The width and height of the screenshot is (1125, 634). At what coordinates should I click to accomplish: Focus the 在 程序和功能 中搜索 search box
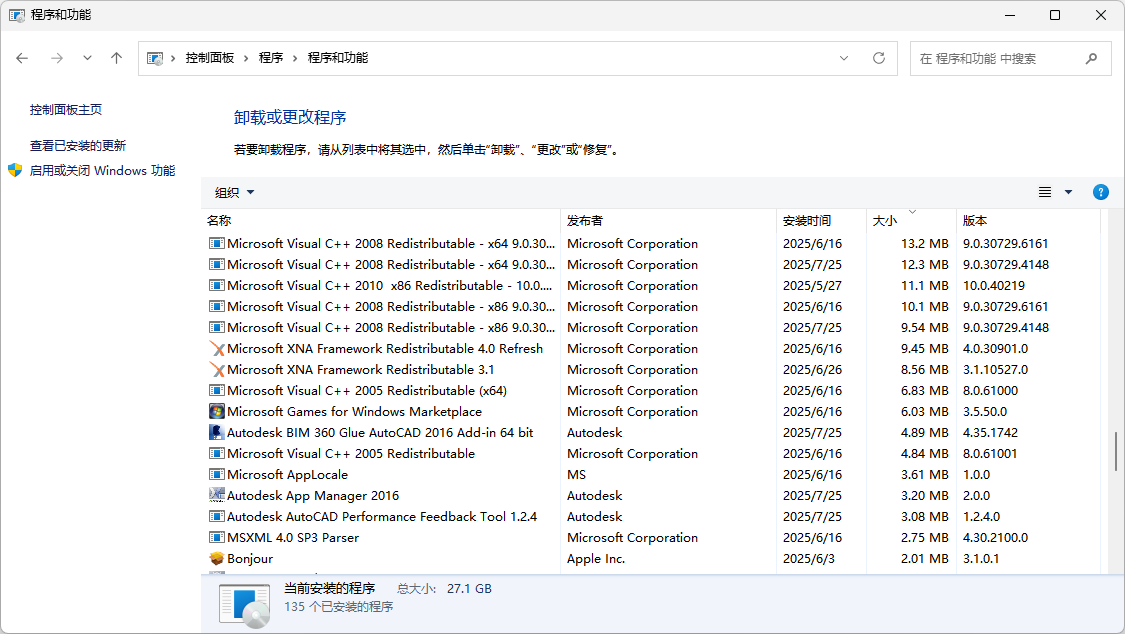tap(1010, 58)
